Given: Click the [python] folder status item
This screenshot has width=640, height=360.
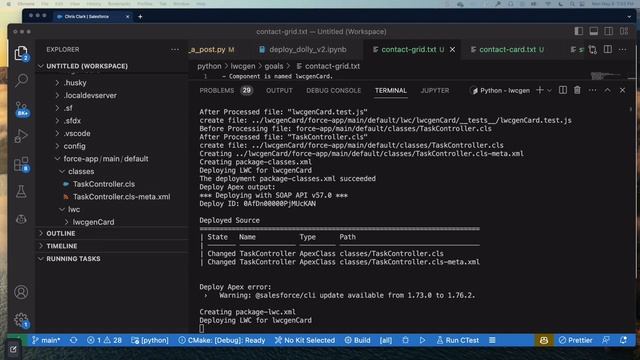Looking at the screenshot, I should coord(150,340).
